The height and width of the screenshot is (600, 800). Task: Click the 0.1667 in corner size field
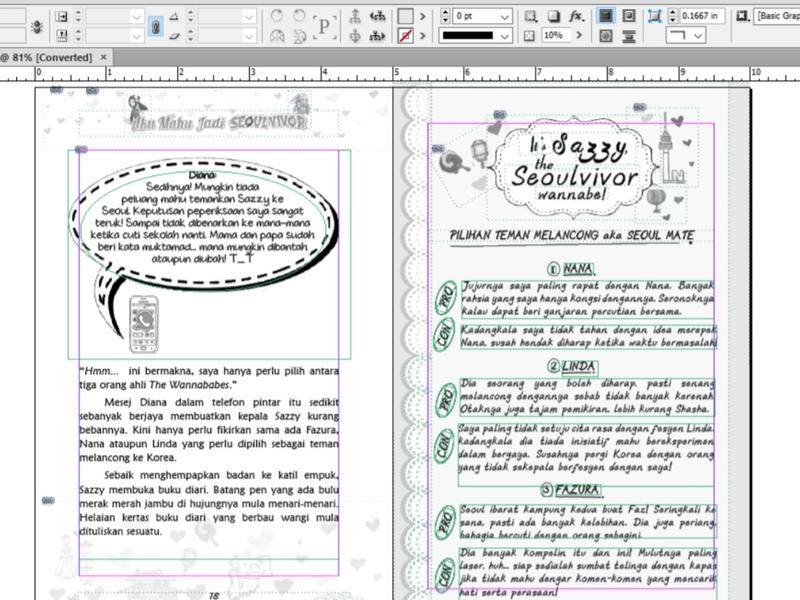[700, 16]
